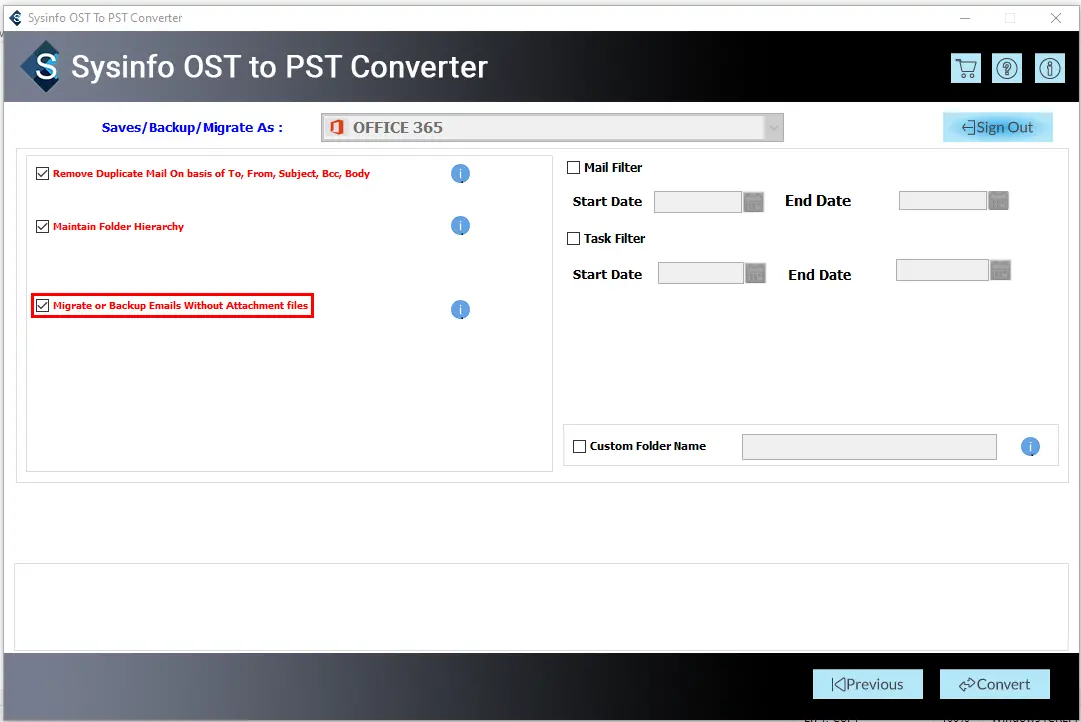Click Task Filter End Date field
1081x722 pixels.
pos(942,270)
